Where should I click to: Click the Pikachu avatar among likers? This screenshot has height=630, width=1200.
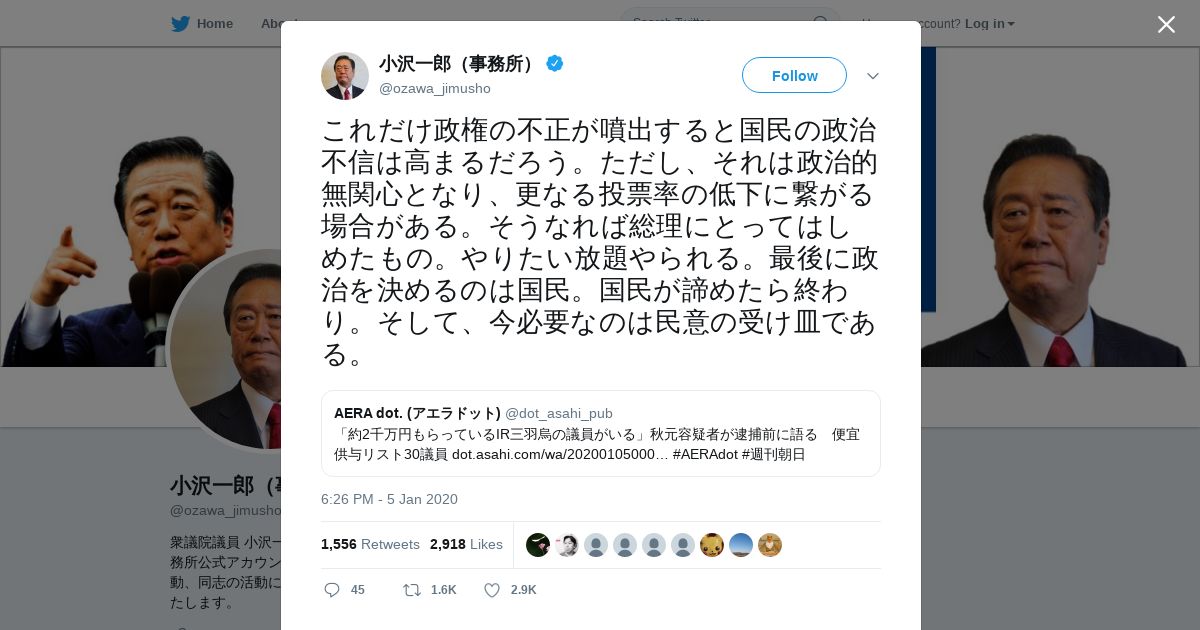712,545
